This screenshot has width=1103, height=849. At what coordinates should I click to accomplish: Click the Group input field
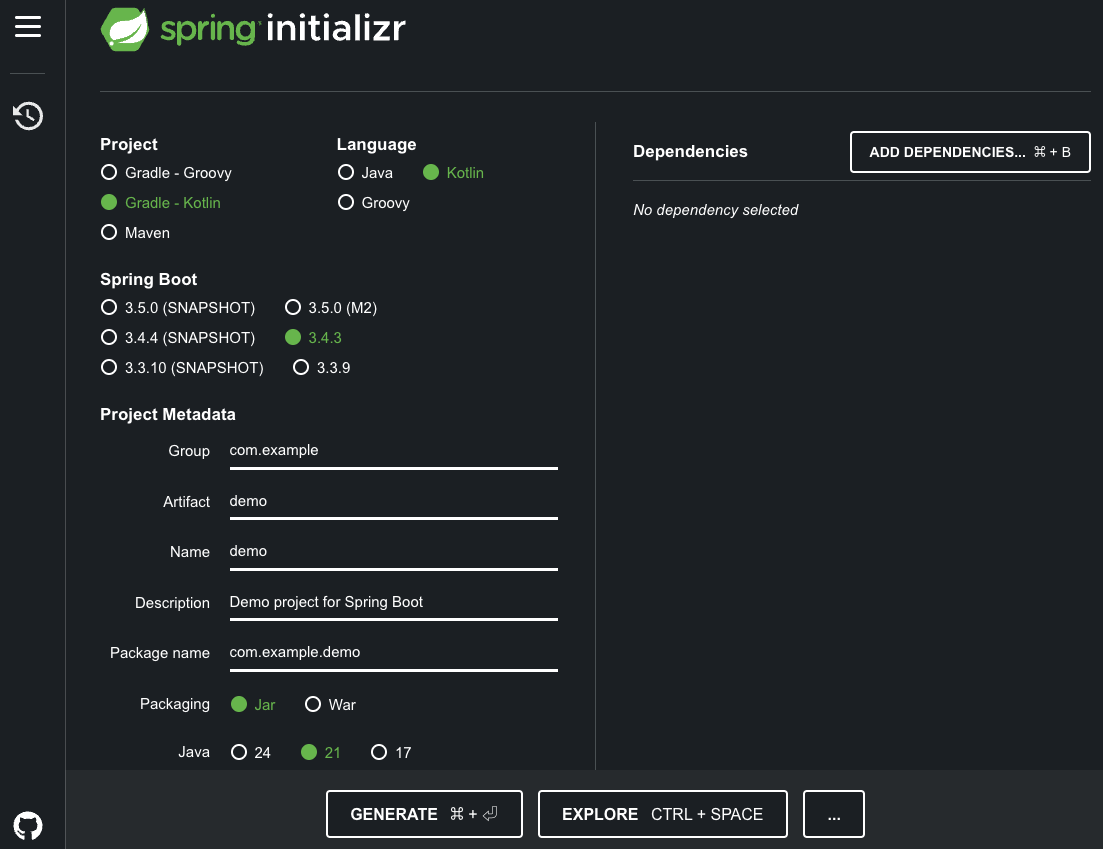(393, 451)
